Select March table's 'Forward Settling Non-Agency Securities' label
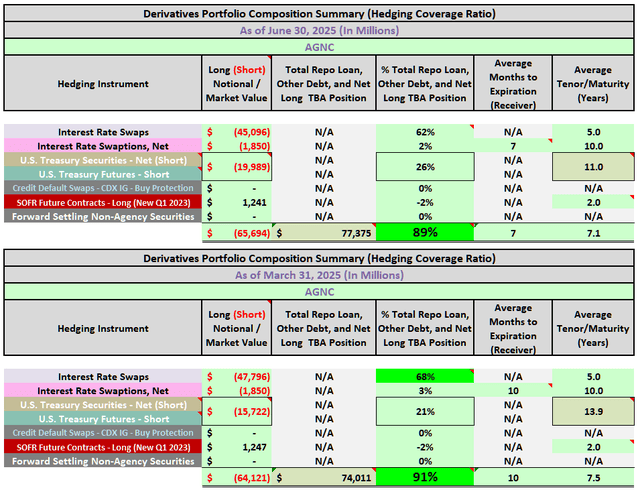Screen dimensions: 640x490 point(103,461)
